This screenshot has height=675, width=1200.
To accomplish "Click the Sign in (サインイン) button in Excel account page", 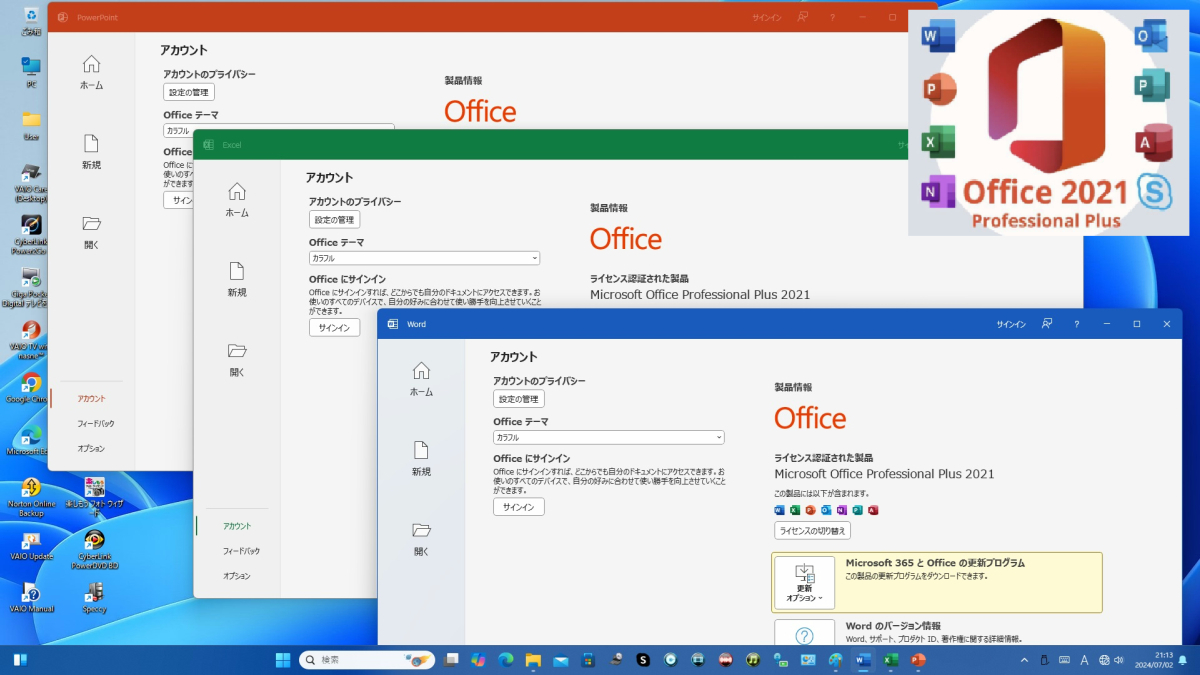I will pyautogui.click(x=334, y=328).
